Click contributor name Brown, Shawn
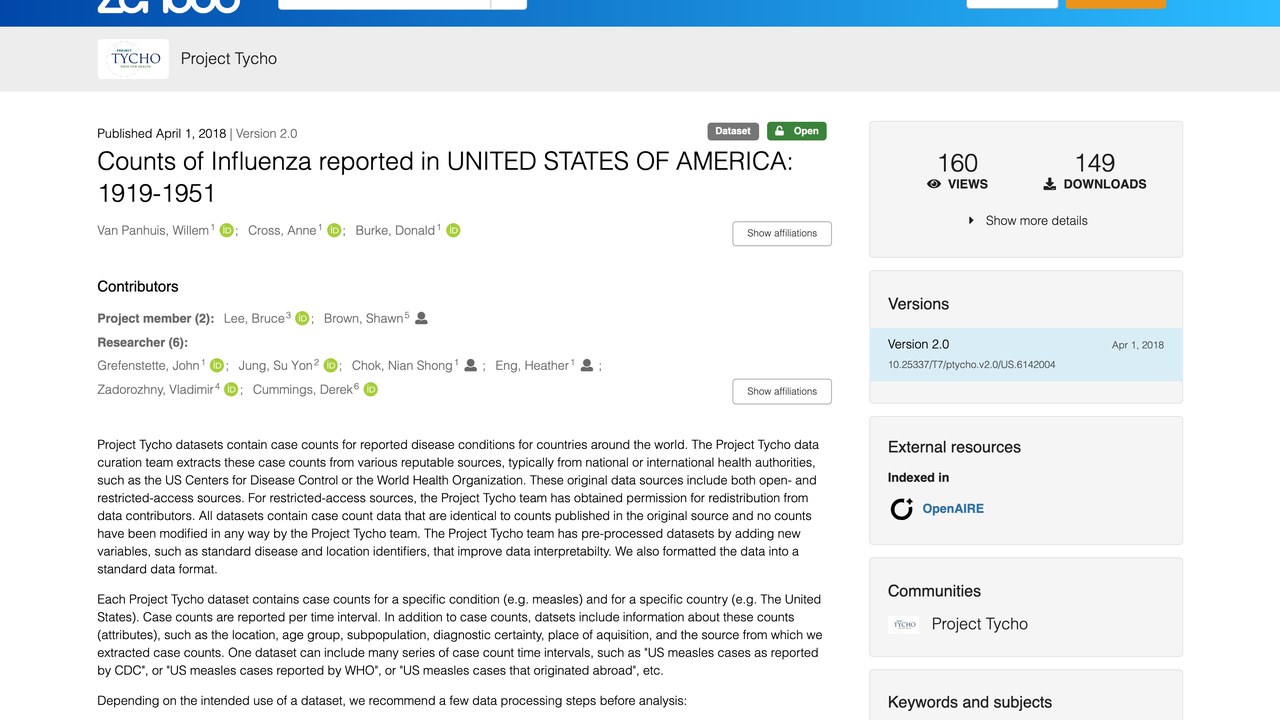This screenshot has height=720, width=1280. point(363,318)
